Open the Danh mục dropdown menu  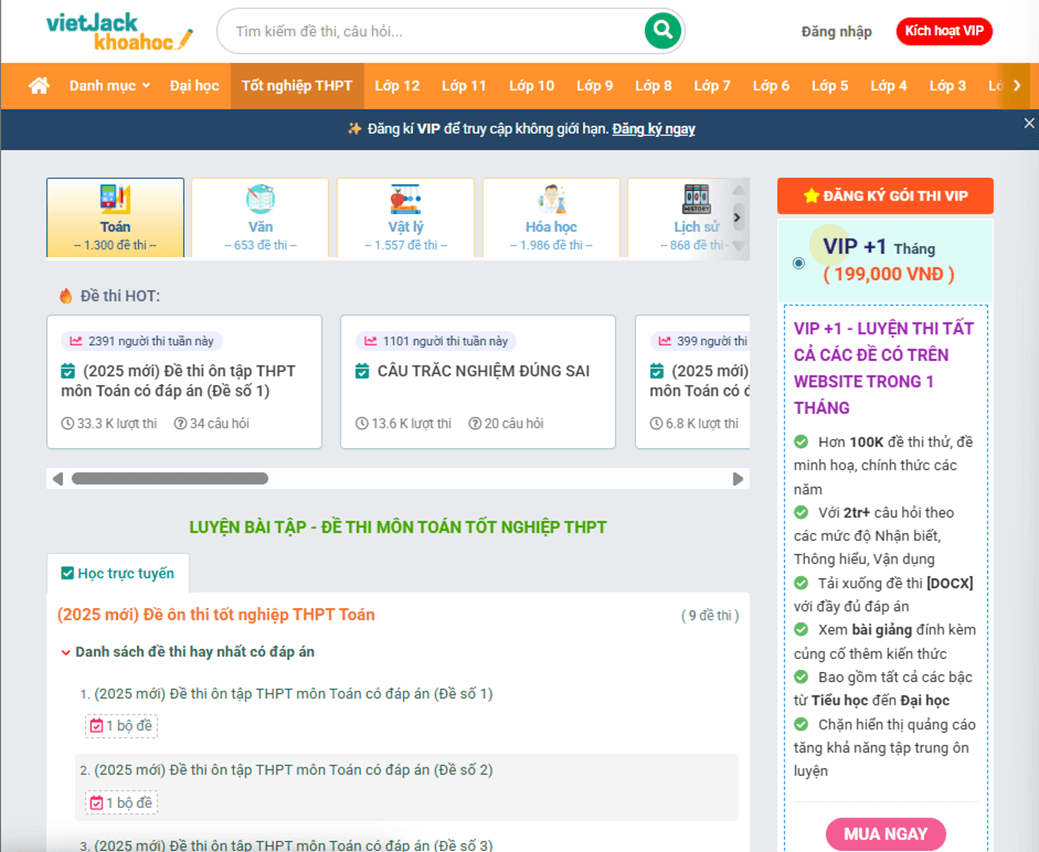[x=109, y=86]
